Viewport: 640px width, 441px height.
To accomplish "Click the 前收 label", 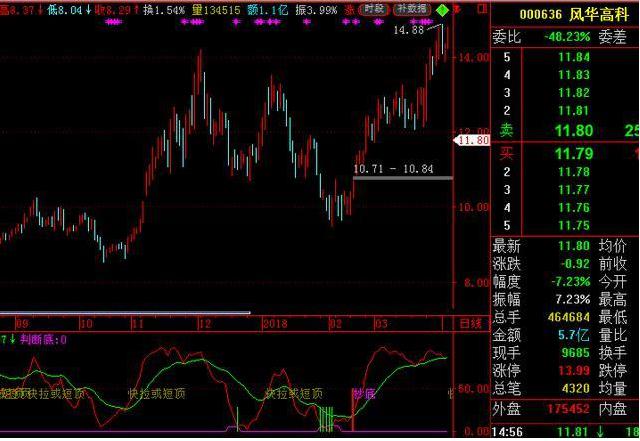I will pyautogui.click(x=613, y=264).
